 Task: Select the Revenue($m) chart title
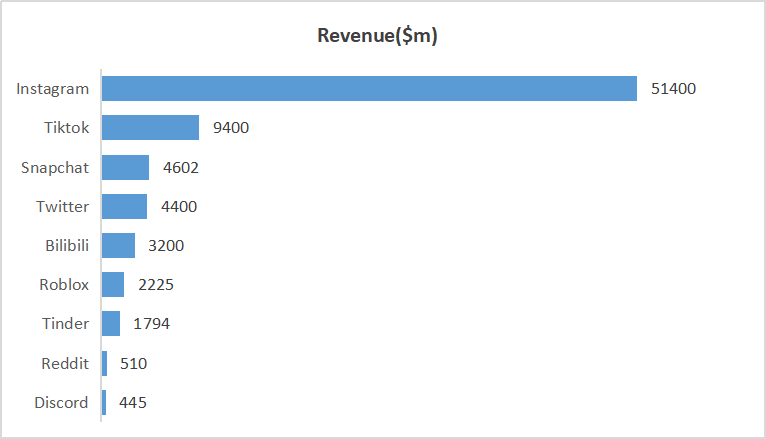[x=377, y=36]
